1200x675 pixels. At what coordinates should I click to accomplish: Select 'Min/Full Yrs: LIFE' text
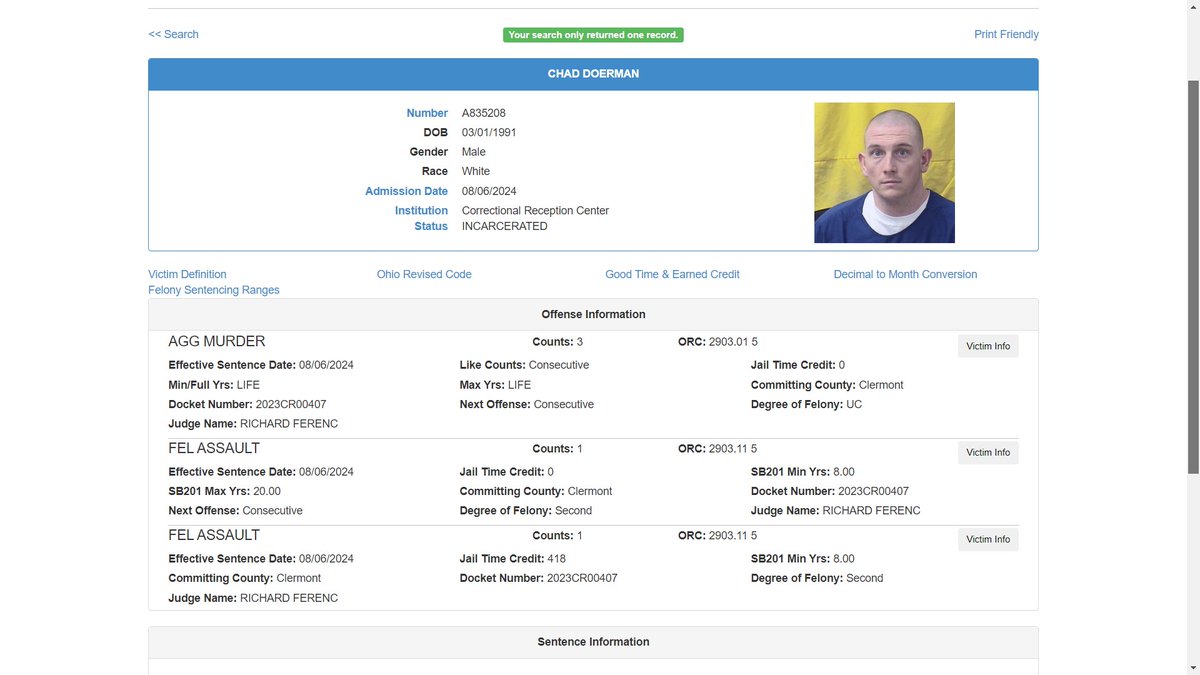(214, 385)
